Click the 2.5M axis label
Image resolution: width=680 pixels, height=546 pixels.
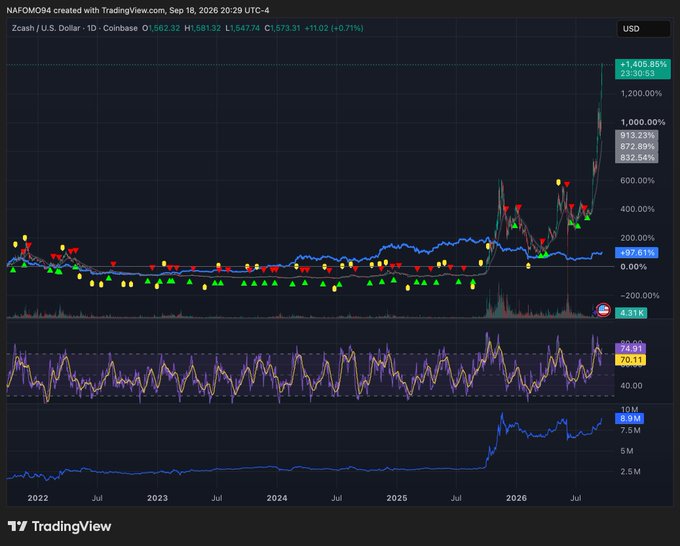630,471
